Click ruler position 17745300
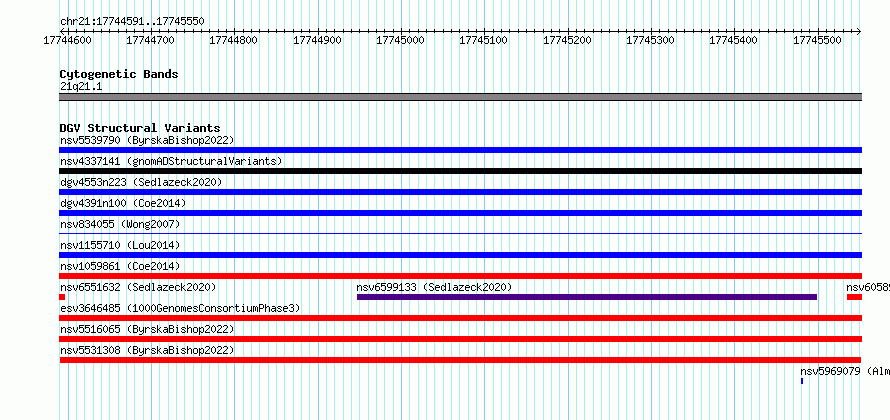The width and height of the screenshot is (890, 420). 650,40
